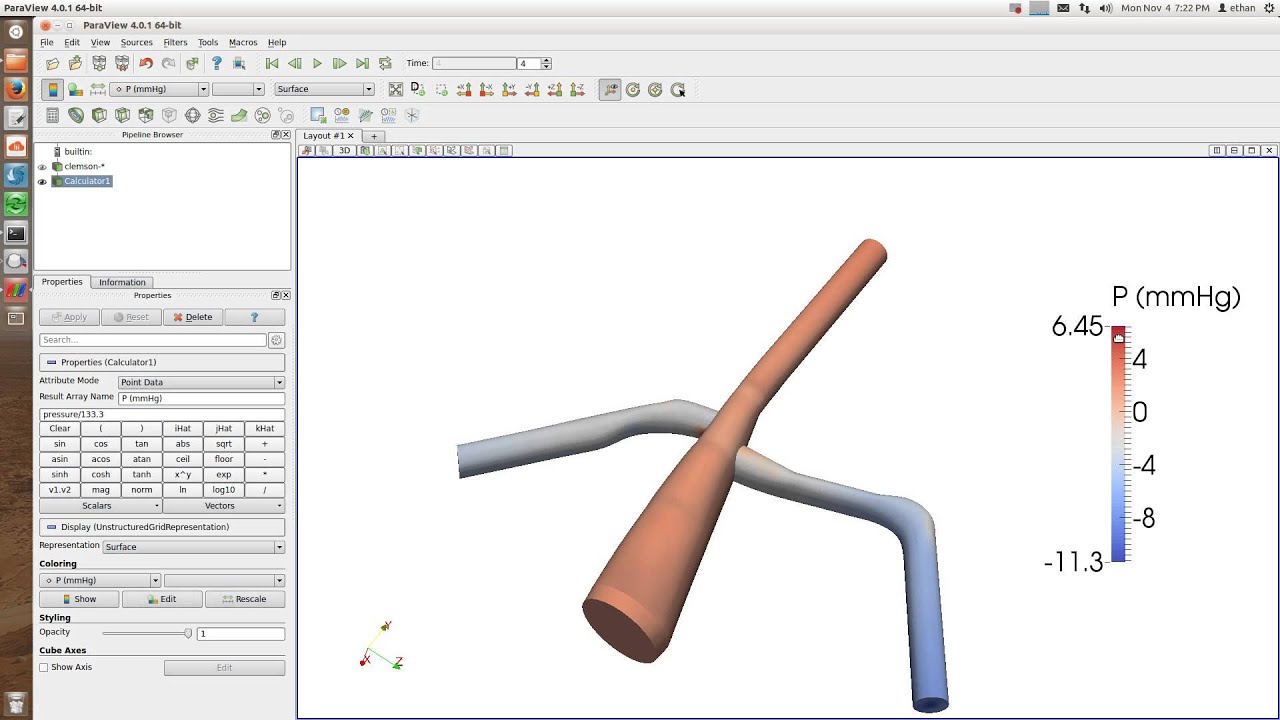The width and height of the screenshot is (1280, 720).
Task: Enable the Show Axis checkbox
Action: click(x=43, y=667)
